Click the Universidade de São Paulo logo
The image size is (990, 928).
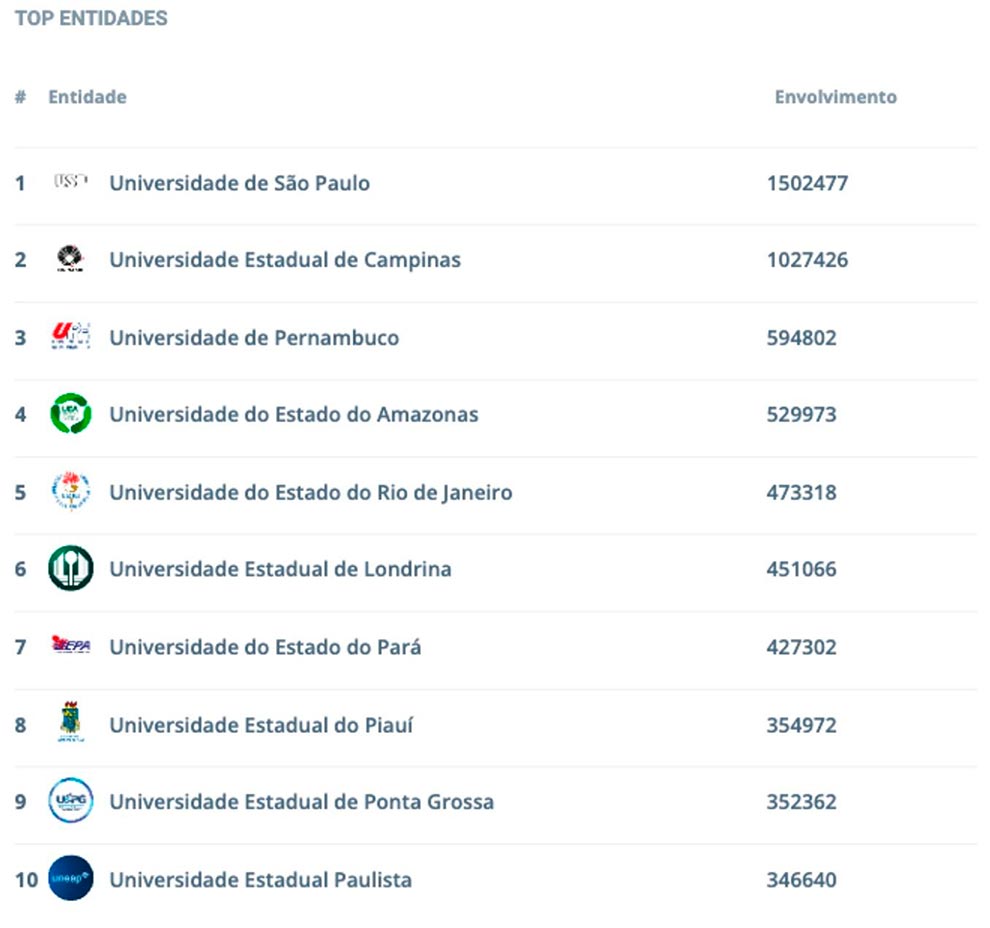(70, 182)
